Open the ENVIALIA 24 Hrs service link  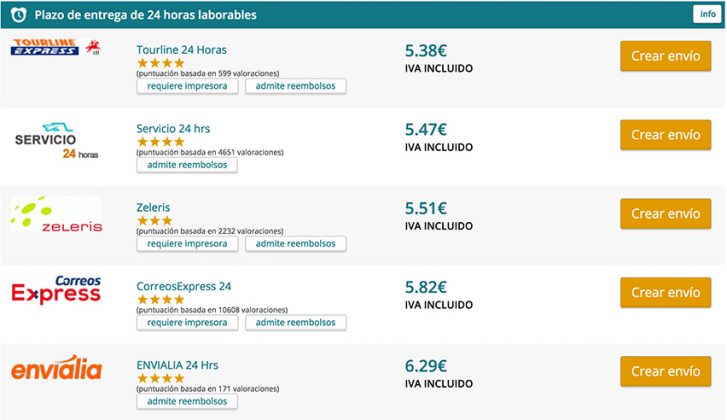(x=177, y=365)
